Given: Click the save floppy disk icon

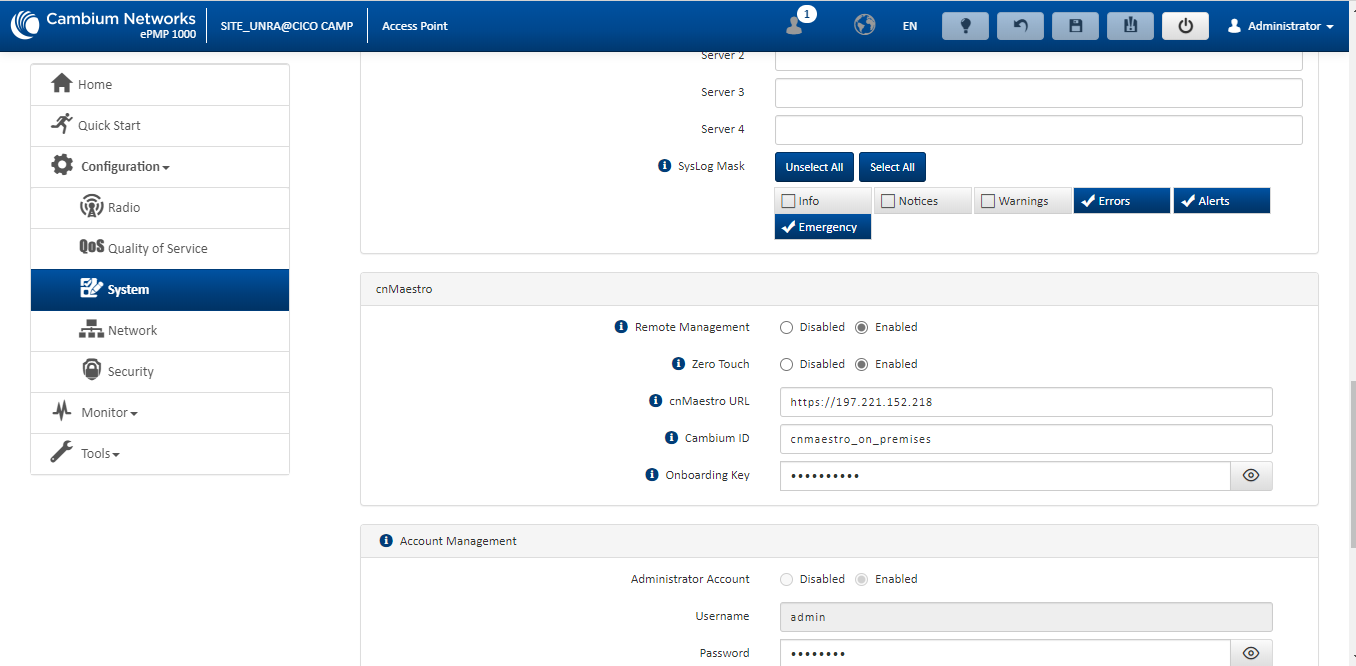Looking at the screenshot, I should [x=1076, y=26].
